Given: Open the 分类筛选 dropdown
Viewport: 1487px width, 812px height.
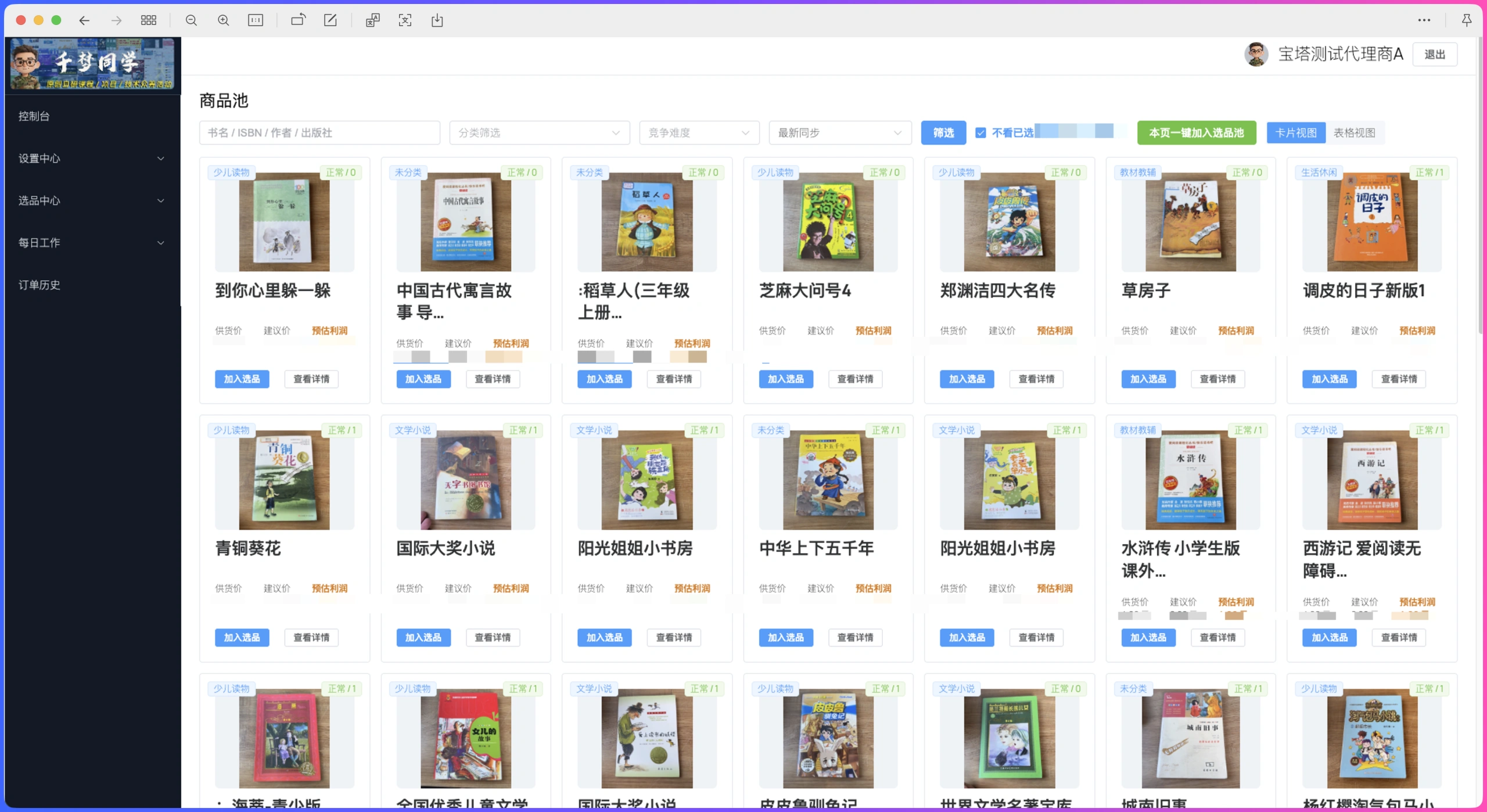Looking at the screenshot, I should (x=539, y=133).
